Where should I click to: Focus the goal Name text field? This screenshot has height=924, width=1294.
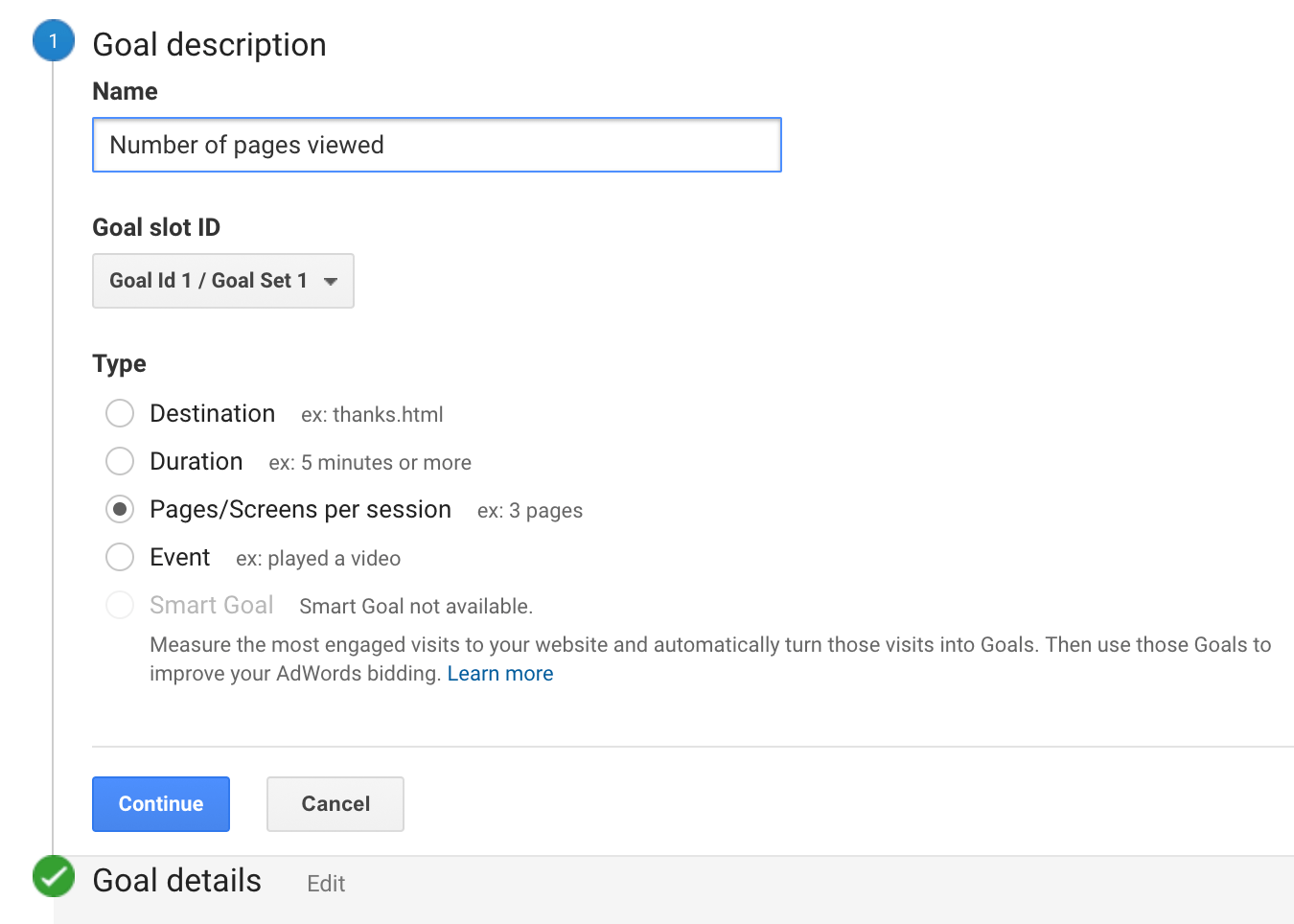click(437, 145)
